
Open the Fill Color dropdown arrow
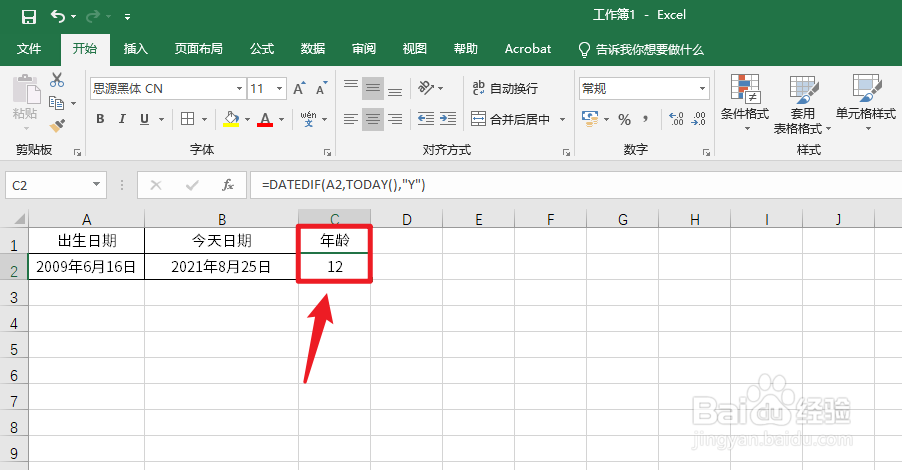coord(247,119)
